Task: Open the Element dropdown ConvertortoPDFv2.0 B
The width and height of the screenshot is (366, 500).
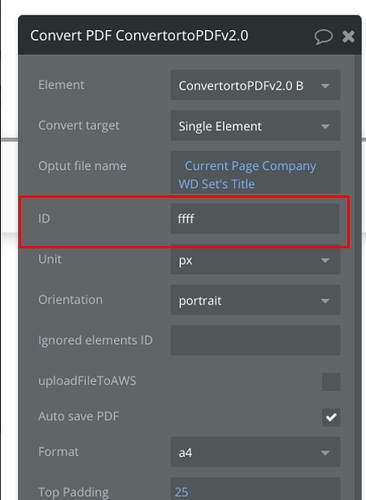Action: pos(255,85)
